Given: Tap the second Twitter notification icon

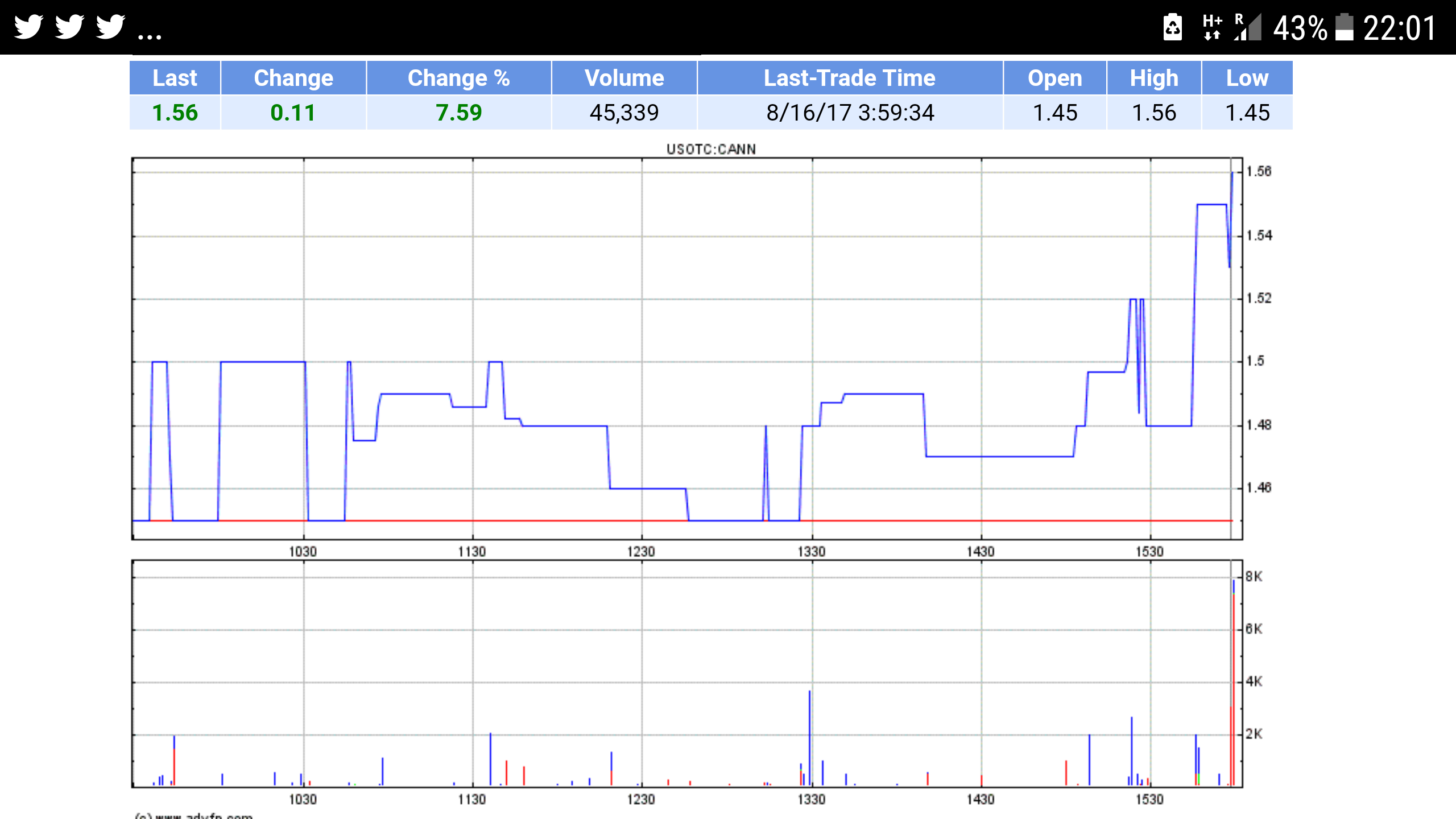Looking at the screenshot, I should pos(69,27).
